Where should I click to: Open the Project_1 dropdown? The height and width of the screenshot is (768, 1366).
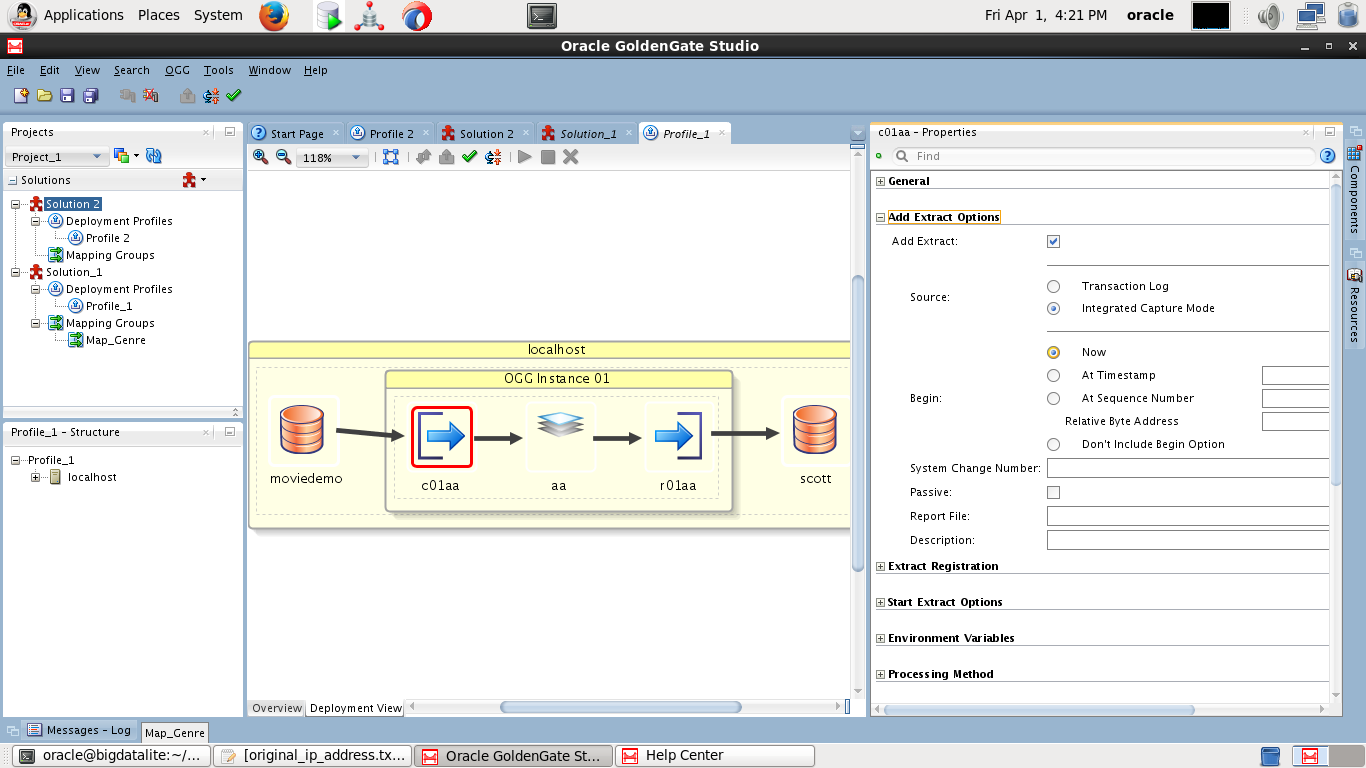(x=57, y=156)
